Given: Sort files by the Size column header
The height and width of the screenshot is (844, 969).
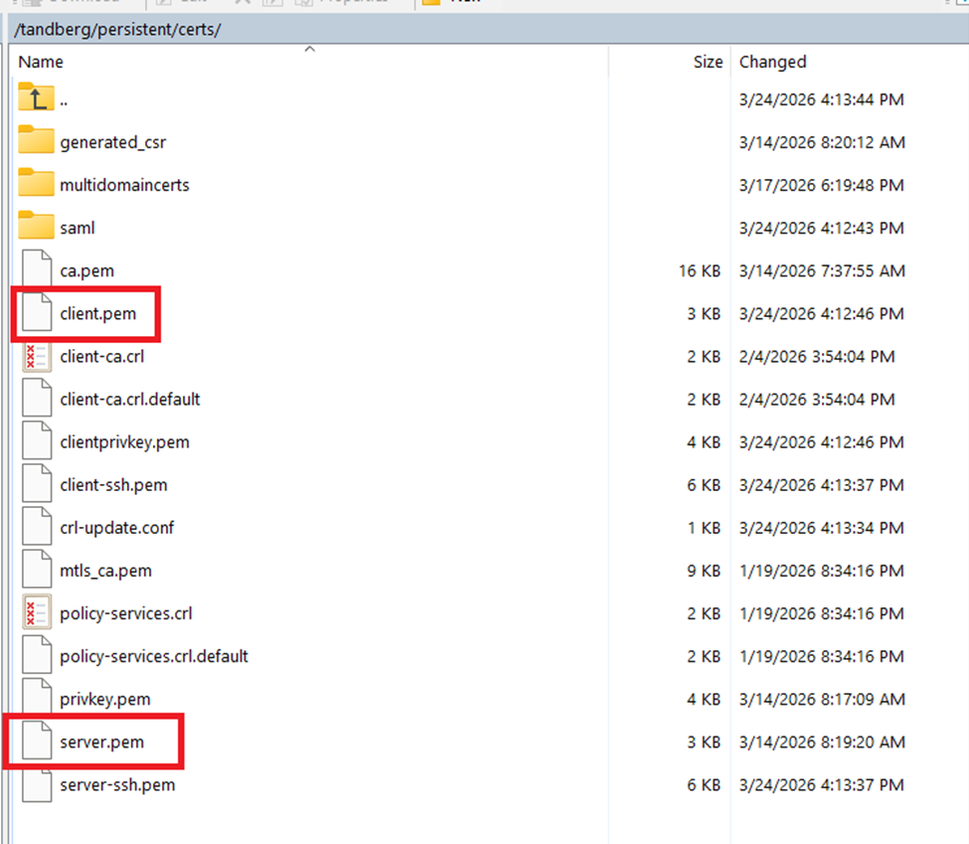Looking at the screenshot, I should [708, 62].
